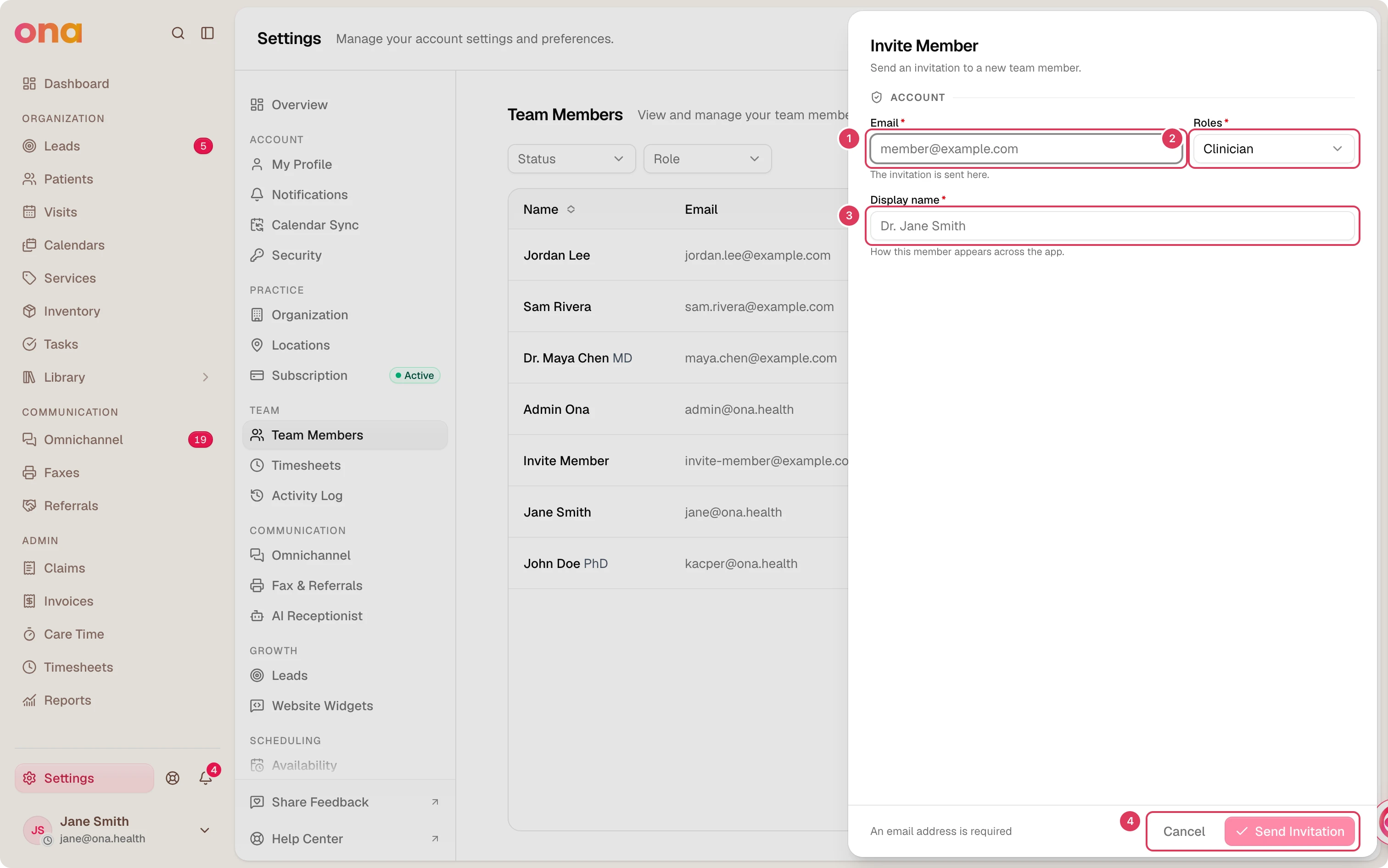Click the Send Invitation button
Image resolution: width=1388 pixels, height=868 pixels.
(1289, 831)
